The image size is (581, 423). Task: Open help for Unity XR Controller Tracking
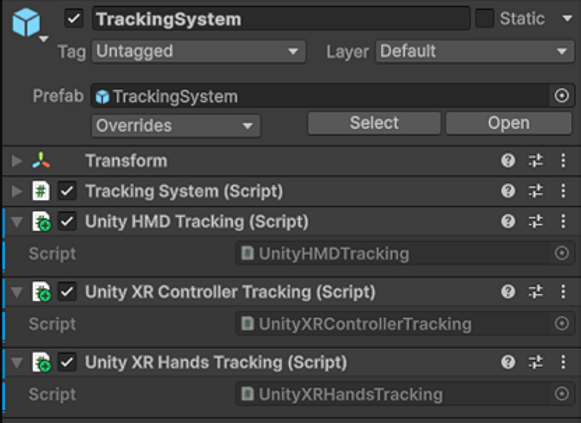(x=508, y=292)
